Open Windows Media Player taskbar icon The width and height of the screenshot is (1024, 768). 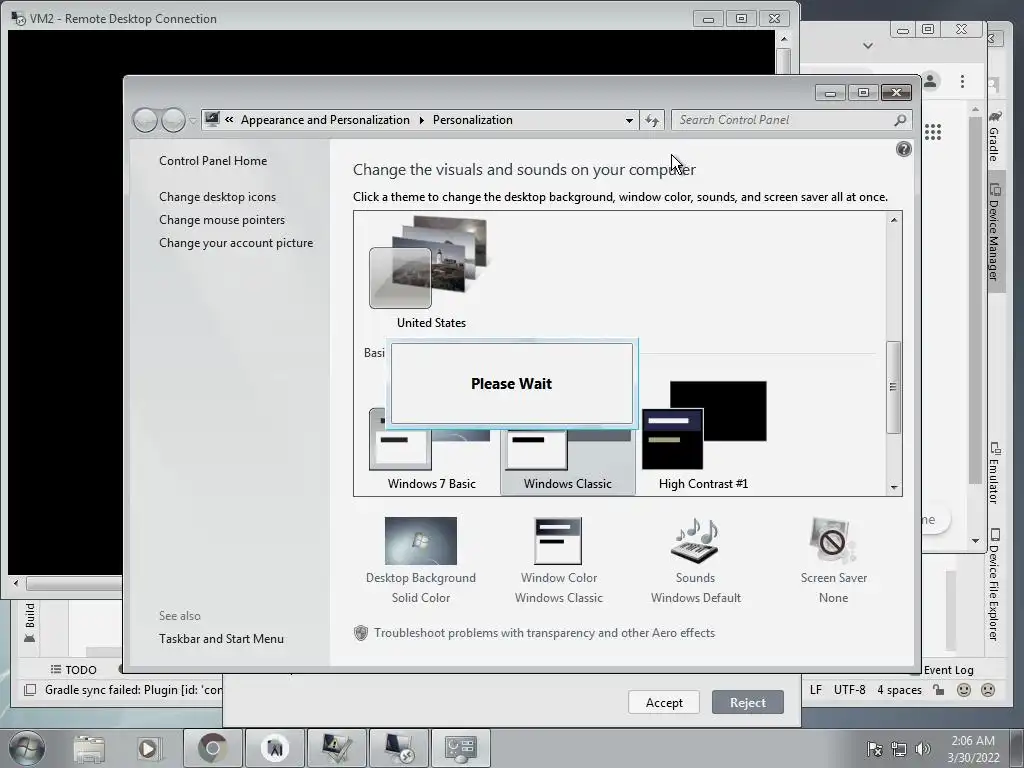[148, 748]
